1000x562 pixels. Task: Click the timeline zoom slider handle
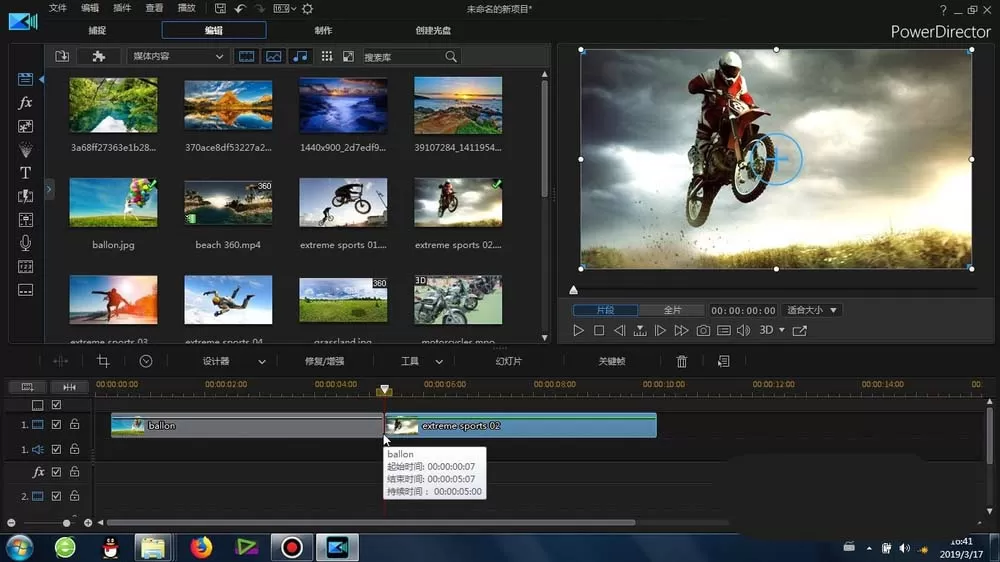pos(66,523)
